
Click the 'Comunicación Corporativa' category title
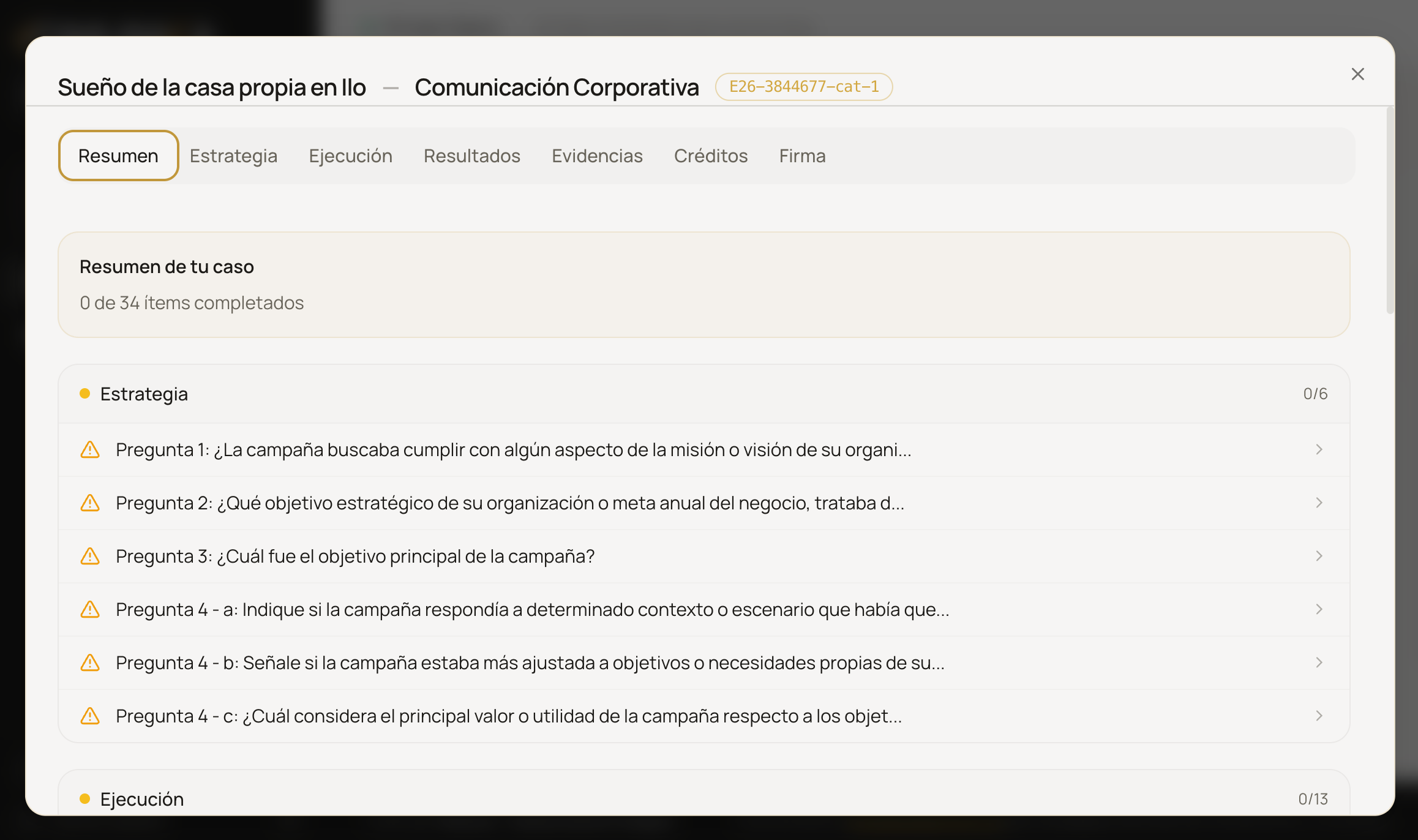557,87
